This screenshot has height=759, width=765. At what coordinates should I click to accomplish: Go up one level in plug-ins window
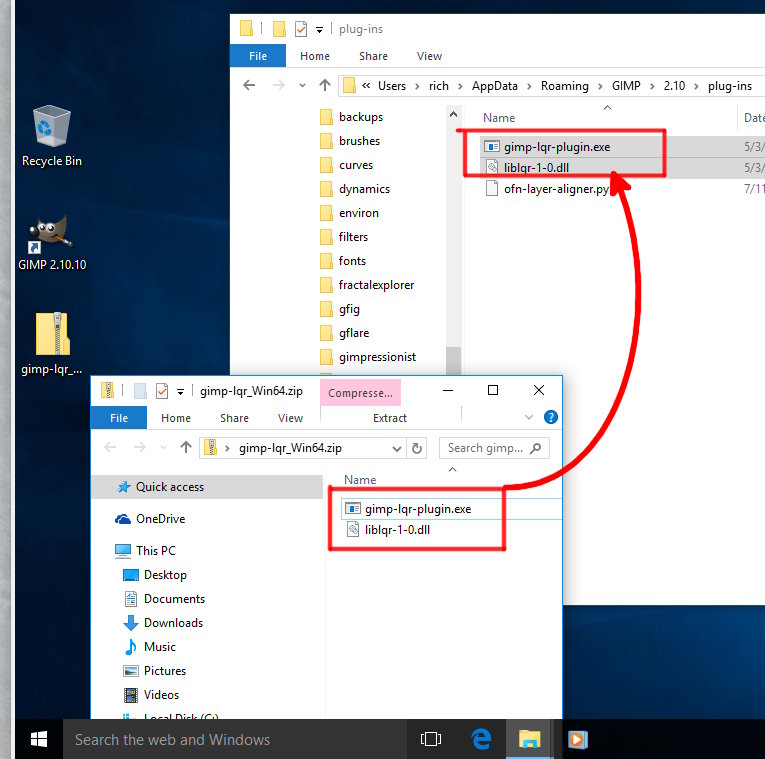(x=325, y=85)
